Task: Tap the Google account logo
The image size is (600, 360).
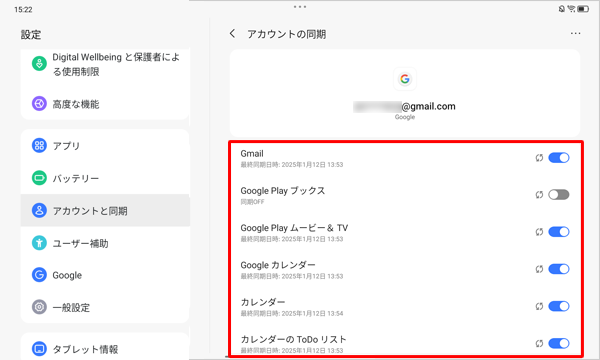Action: coord(405,79)
